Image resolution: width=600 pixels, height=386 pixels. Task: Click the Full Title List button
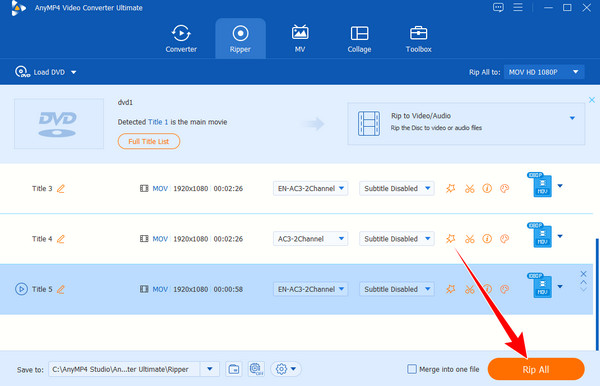148,141
